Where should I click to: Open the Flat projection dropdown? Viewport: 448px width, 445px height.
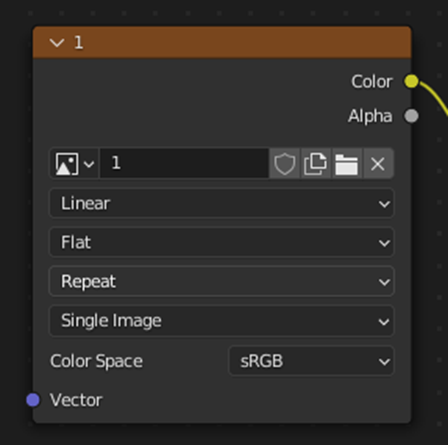point(222,242)
